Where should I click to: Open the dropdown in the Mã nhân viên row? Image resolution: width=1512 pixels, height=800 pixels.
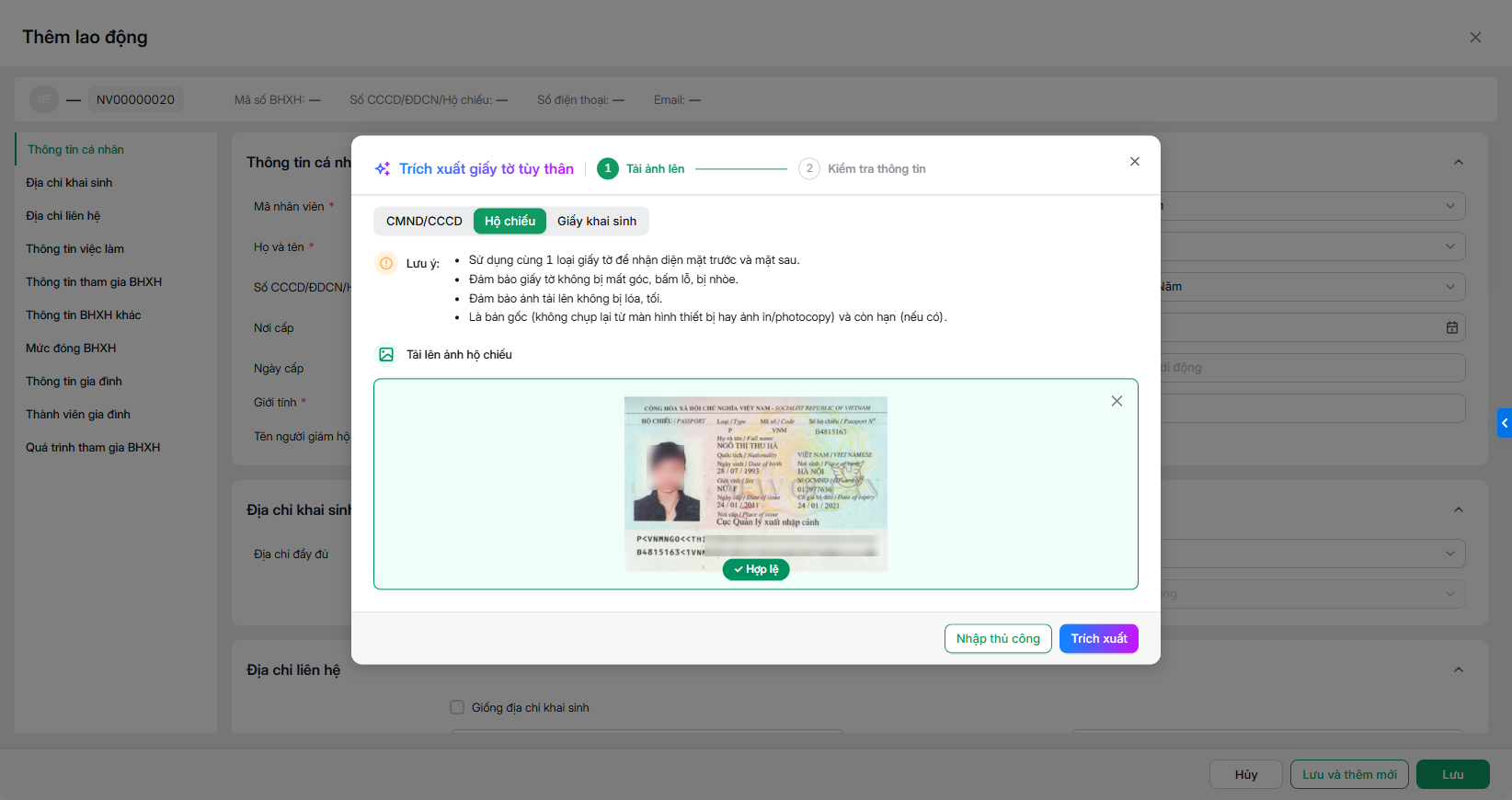pyautogui.click(x=1450, y=206)
